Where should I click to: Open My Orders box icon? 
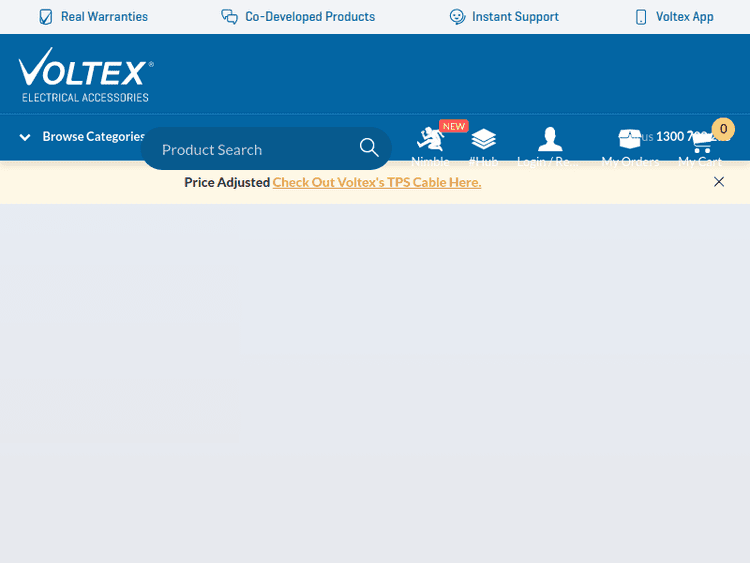click(x=629, y=140)
